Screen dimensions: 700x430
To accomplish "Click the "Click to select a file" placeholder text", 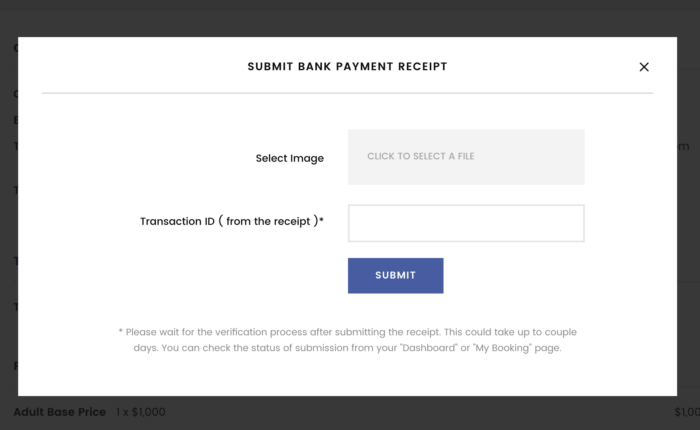I will (x=420, y=157).
